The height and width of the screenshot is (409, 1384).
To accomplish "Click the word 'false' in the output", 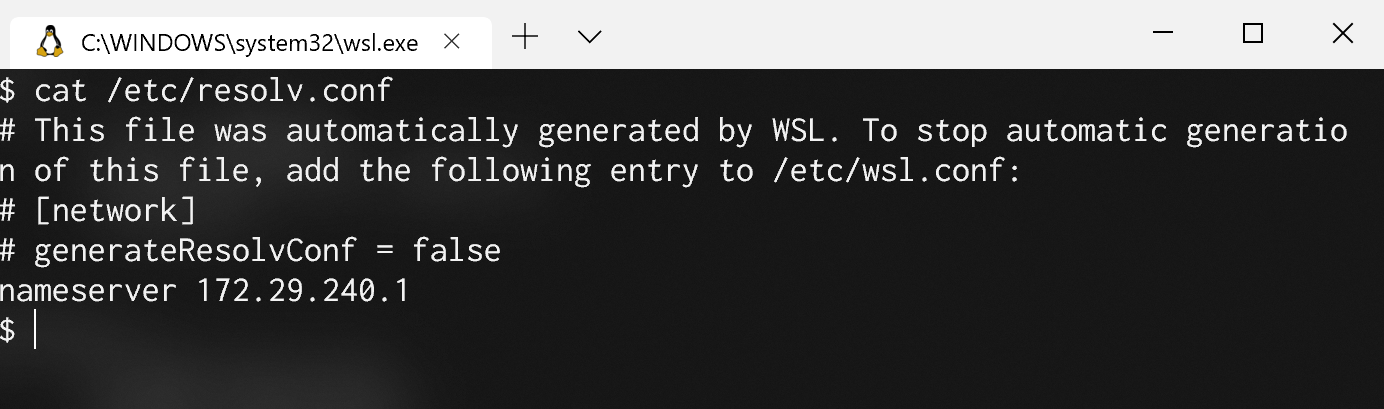I will click(x=456, y=250).
